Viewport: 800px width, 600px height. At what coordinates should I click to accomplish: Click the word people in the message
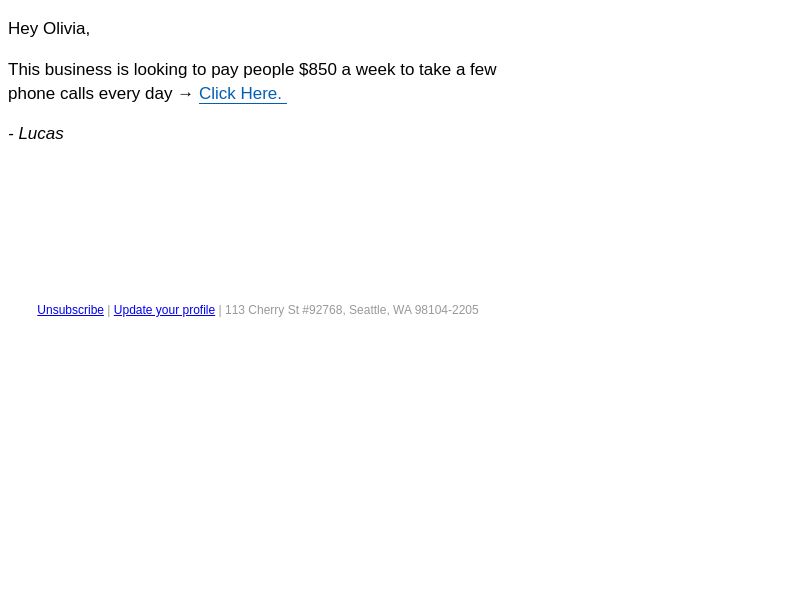268,69
